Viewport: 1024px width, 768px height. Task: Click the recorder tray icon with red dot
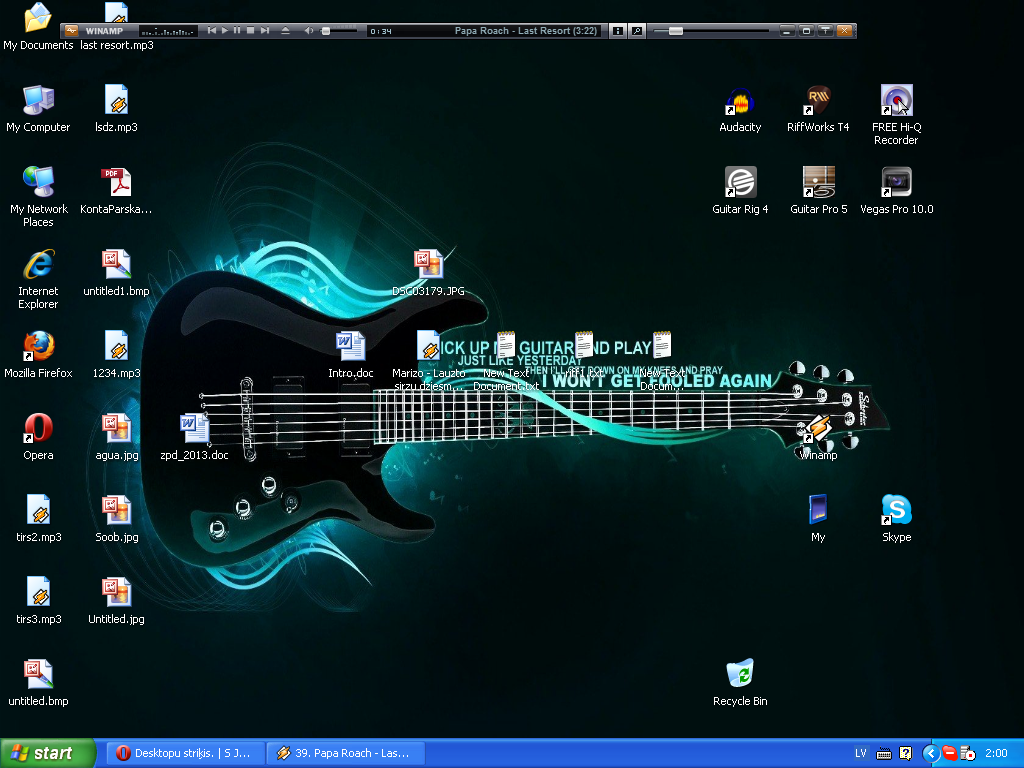pyautogui.click(x=968, y=753)
